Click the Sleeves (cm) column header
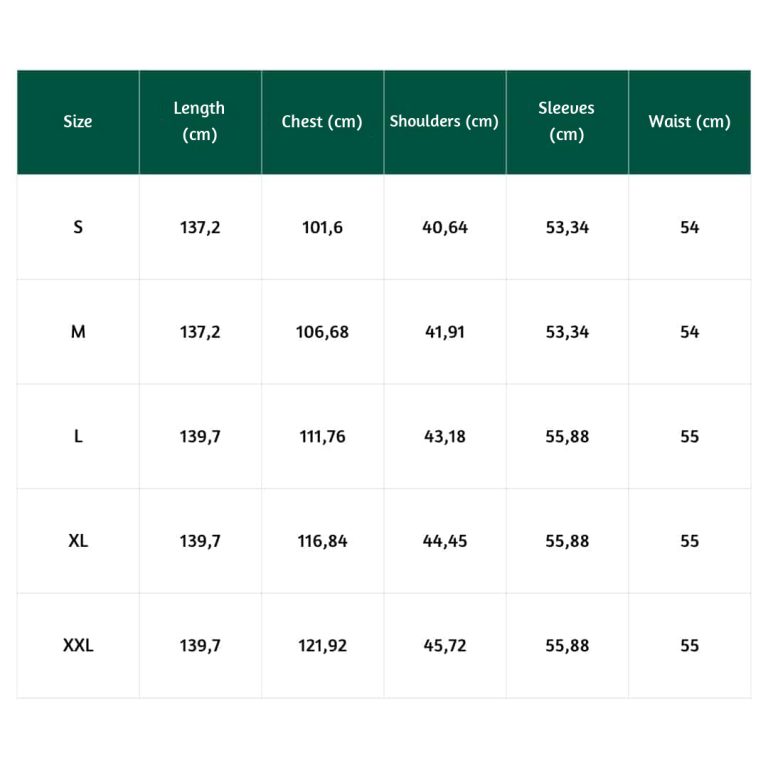The width and height of the screenshot is (768, 768). pyautogui.click(x=567, y=121)
